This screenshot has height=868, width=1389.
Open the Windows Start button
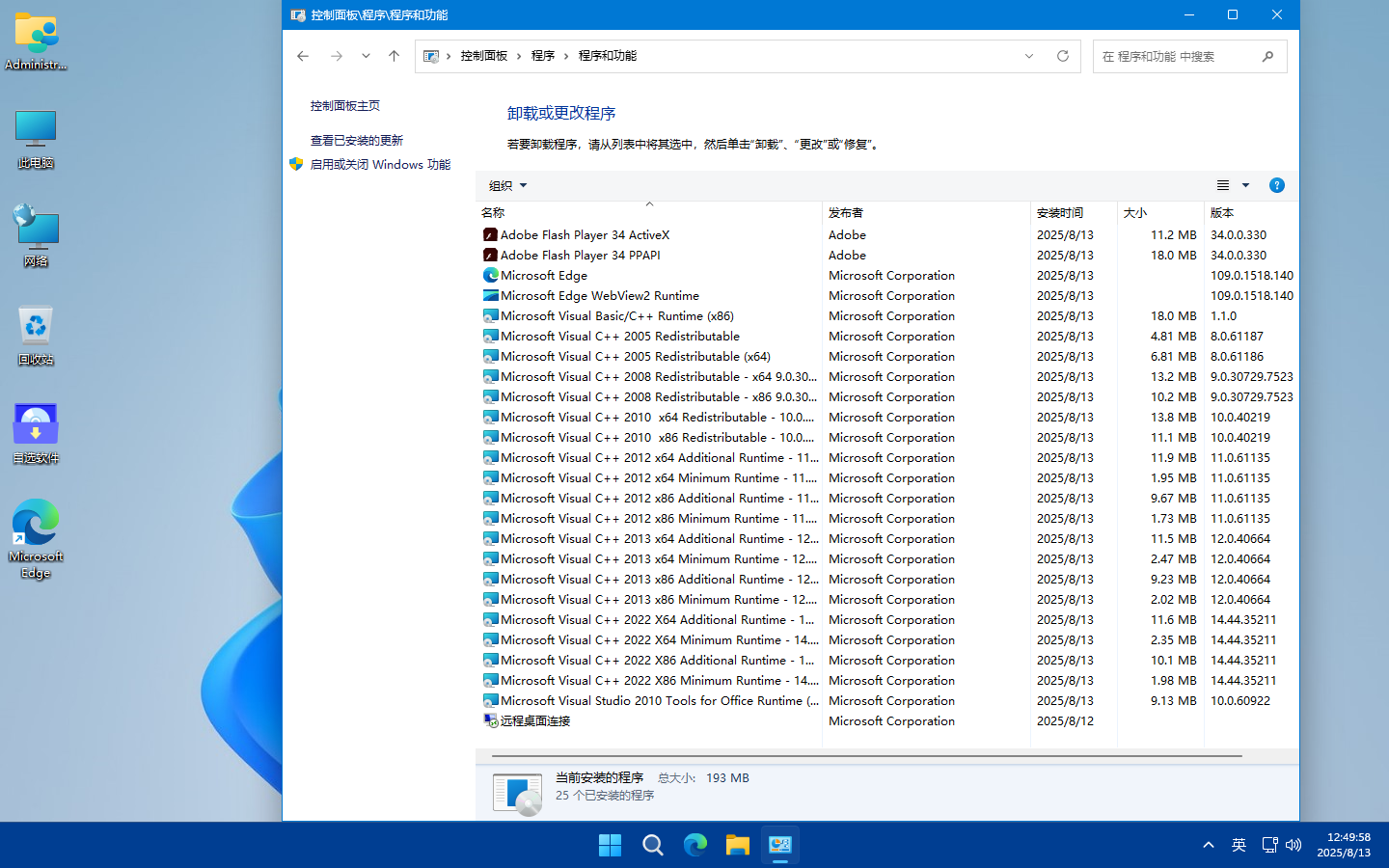pyautogui.click(x=610, y=846)
